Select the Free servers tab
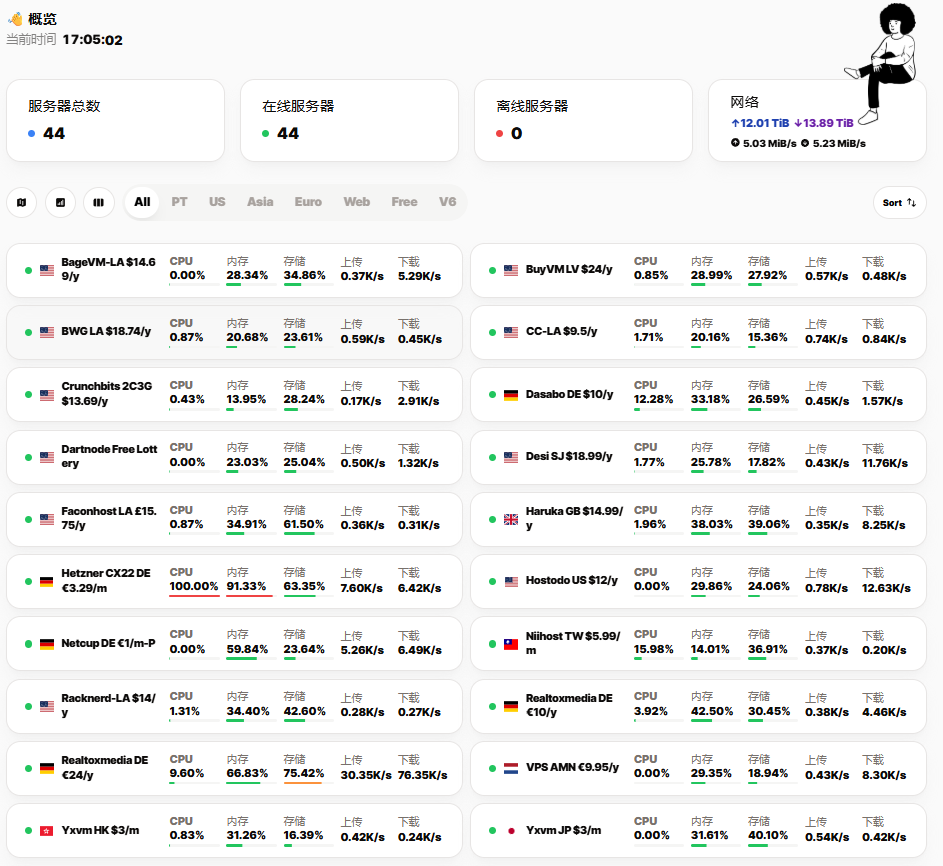The image size is (943, 866). [x=404, y=202]
